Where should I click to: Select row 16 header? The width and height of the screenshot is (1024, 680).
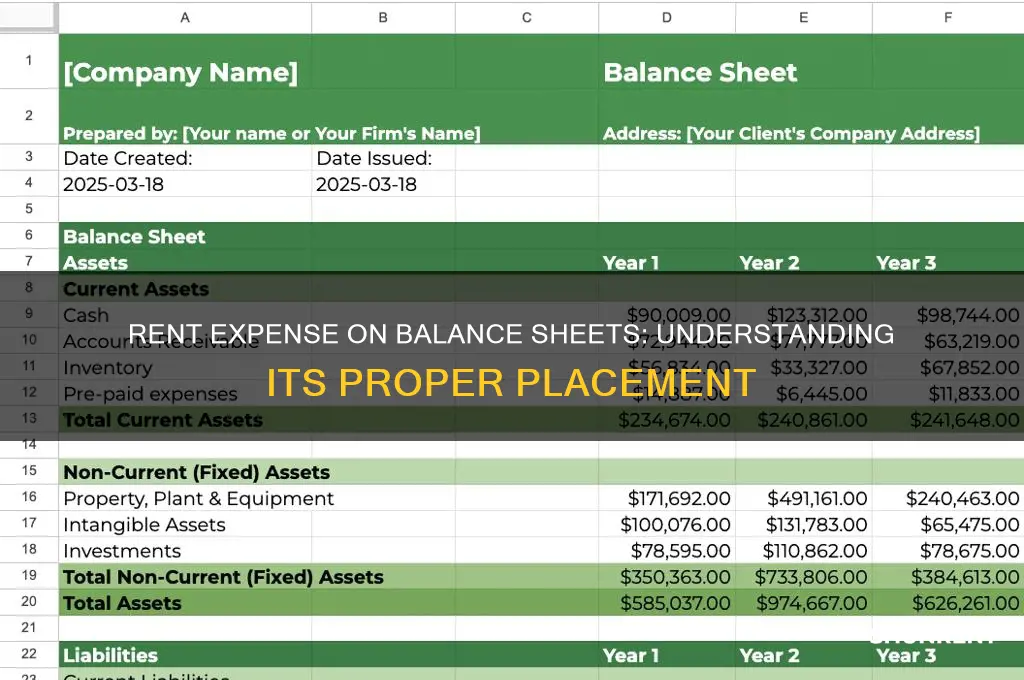(29, 497)
